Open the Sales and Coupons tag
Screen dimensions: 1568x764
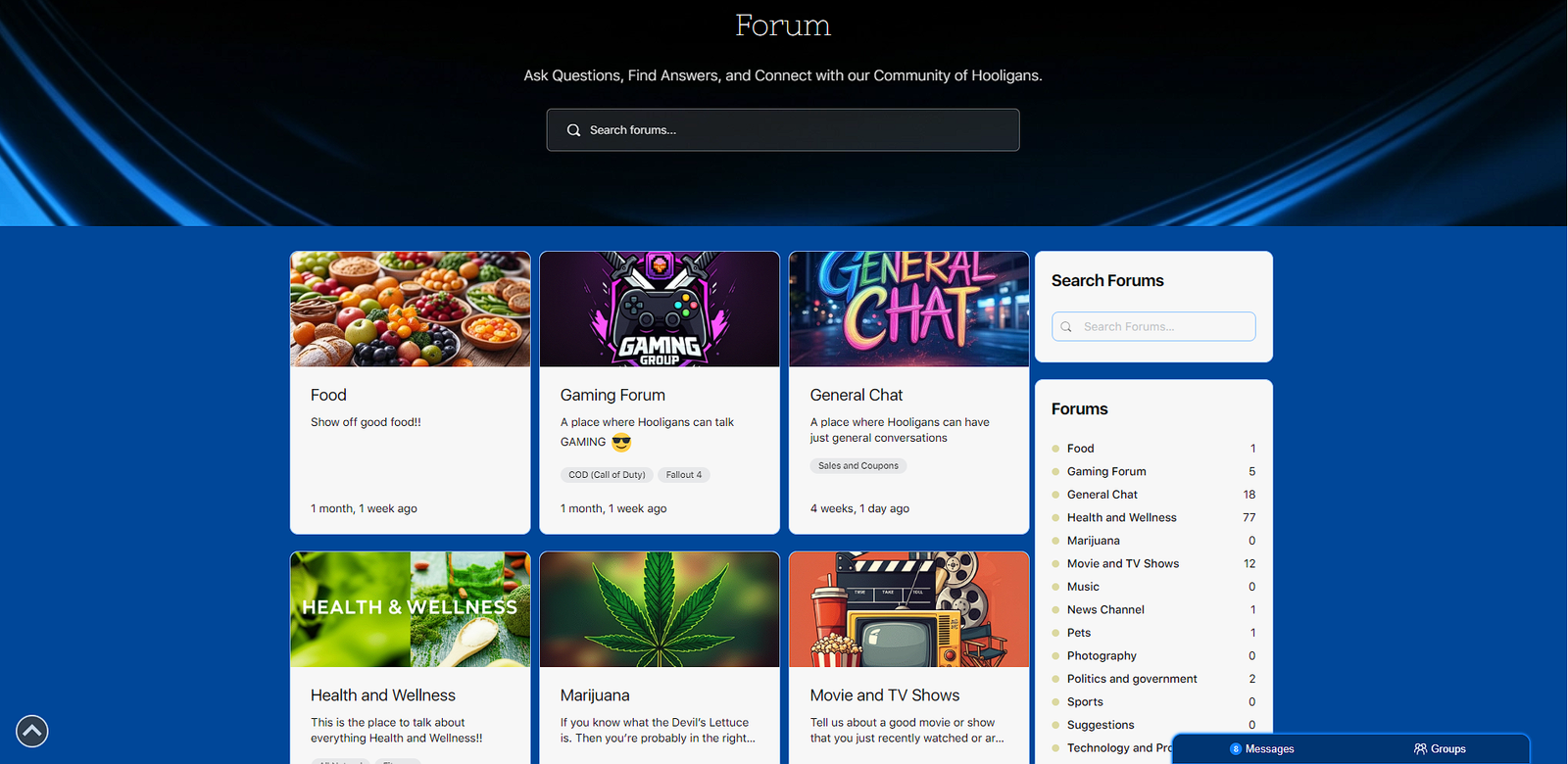tap(857, 466)
